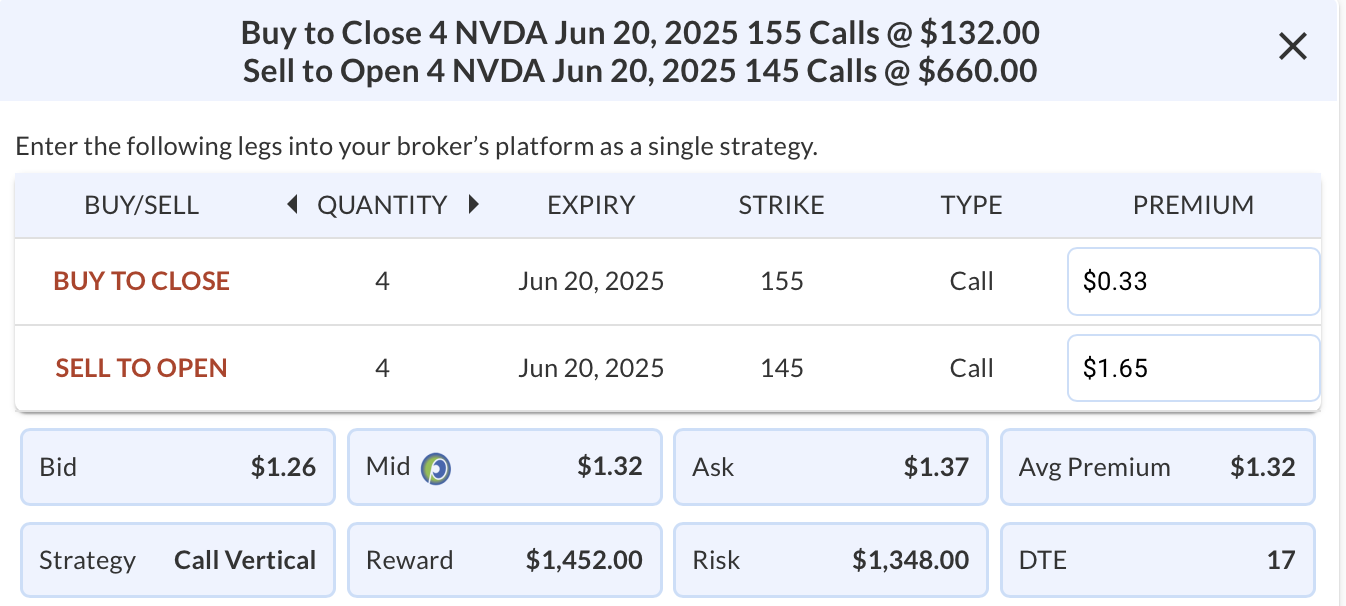The height and width of the screenshot is (606, 1346).
Task: Click the Avg Premium $1.32 box
Action: click(x=1158, y=467)
